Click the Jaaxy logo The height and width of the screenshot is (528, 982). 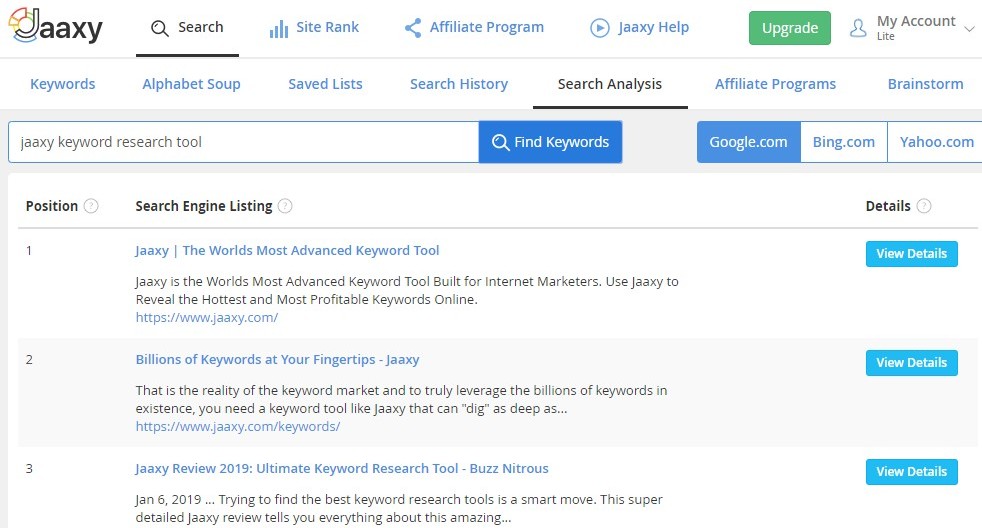[x=55, y=27]
